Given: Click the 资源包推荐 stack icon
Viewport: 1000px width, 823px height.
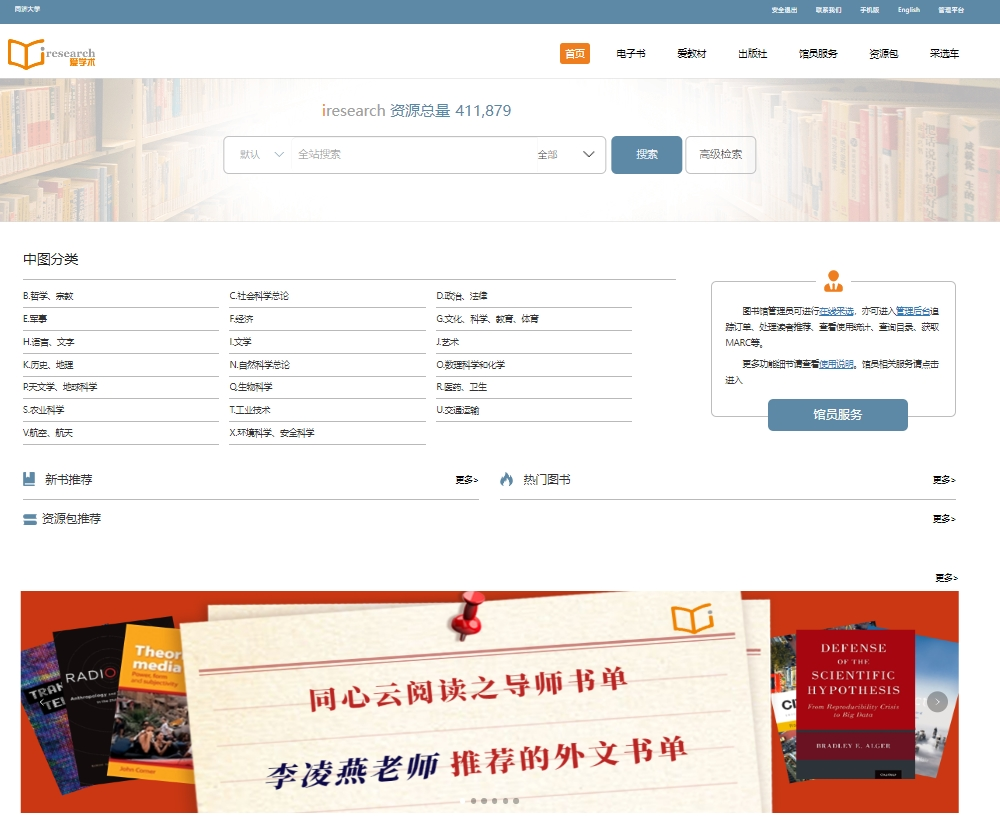Looking at the screenshot, I should click(30, 519).
